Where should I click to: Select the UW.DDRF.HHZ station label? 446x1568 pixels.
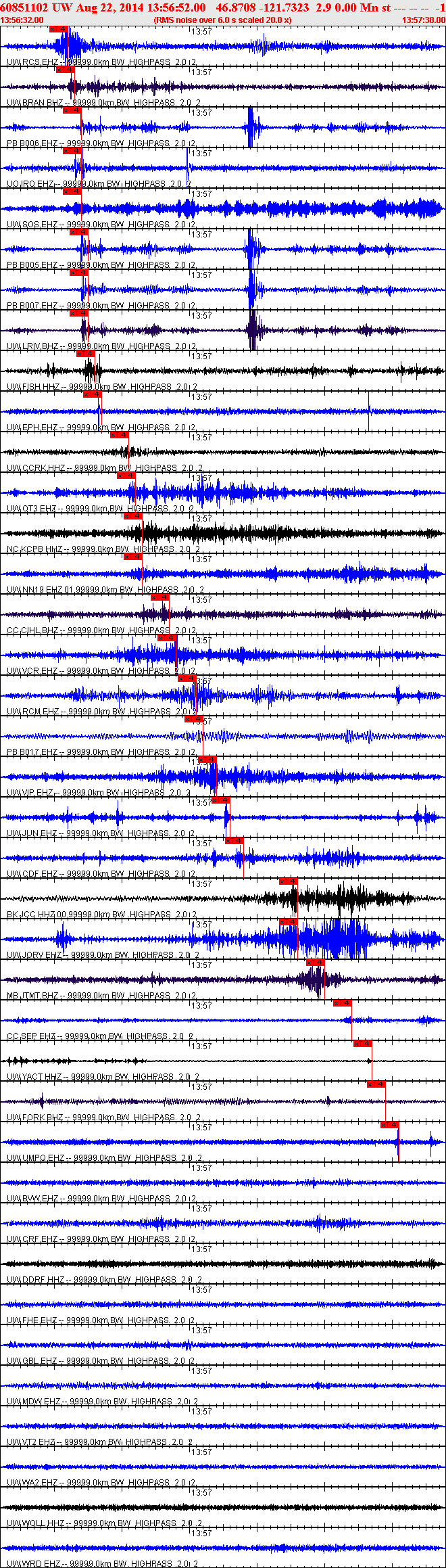pyautogui.click(x=36, y=1280)
